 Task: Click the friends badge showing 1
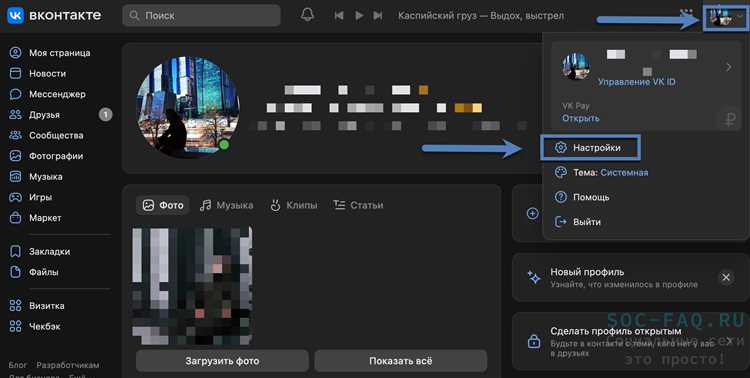point(105,115)
